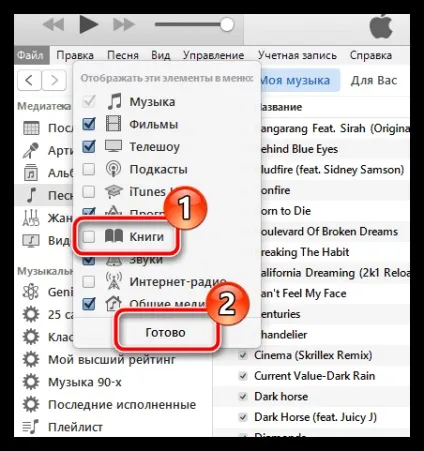Open the Мой высший рейтинг playlist
Image resolution: width=424 pixels, height=451 pixels.
pos(112,360)
